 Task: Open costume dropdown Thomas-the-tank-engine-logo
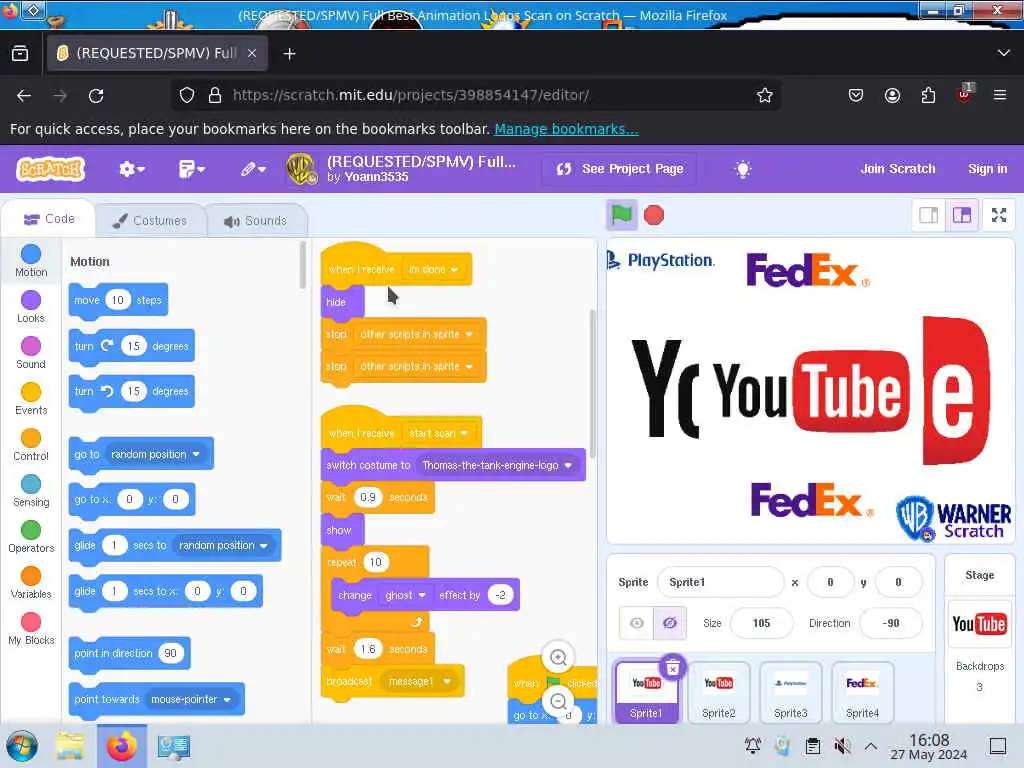497,465
